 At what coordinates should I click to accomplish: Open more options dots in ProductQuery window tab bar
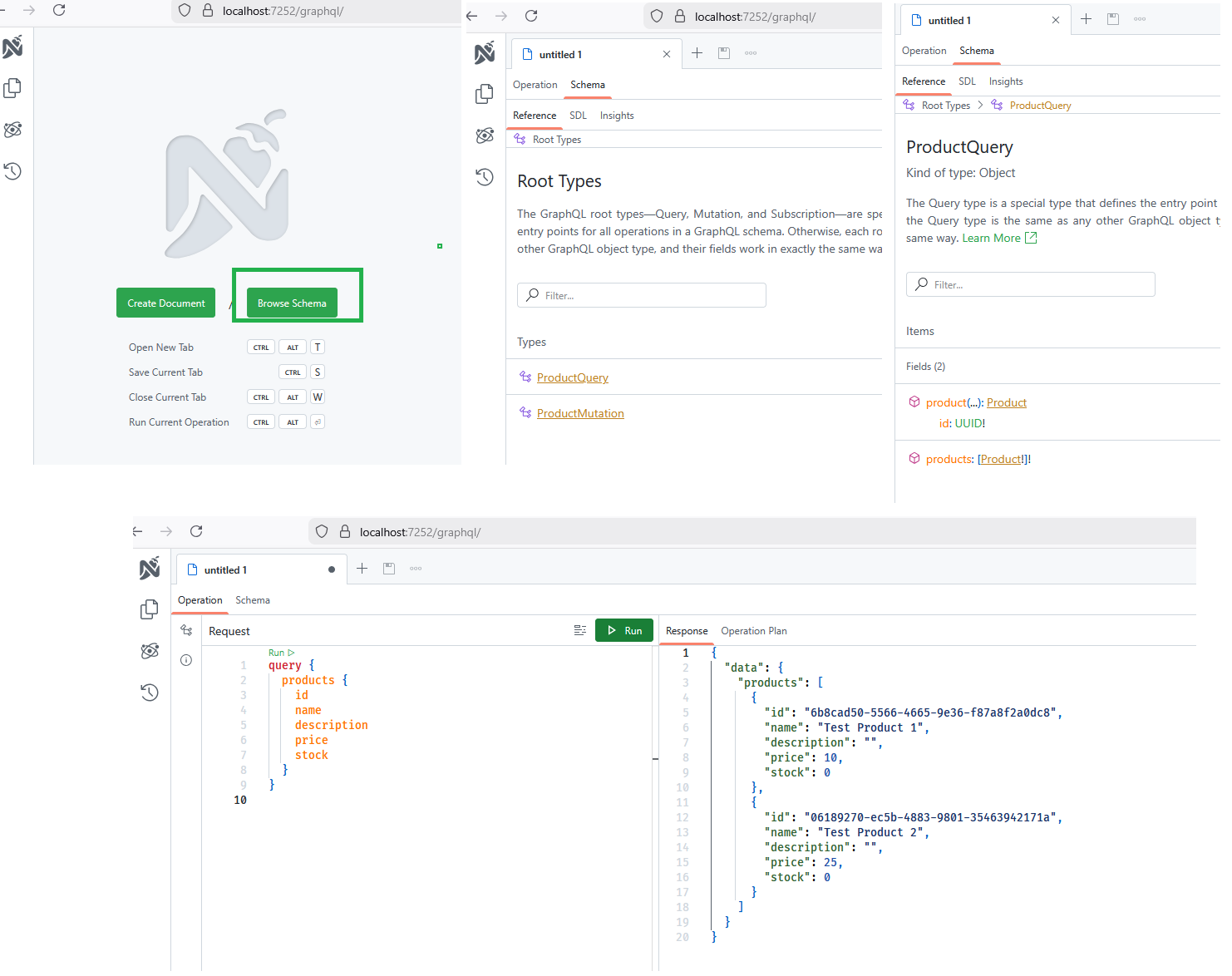tap(1140, 19)
